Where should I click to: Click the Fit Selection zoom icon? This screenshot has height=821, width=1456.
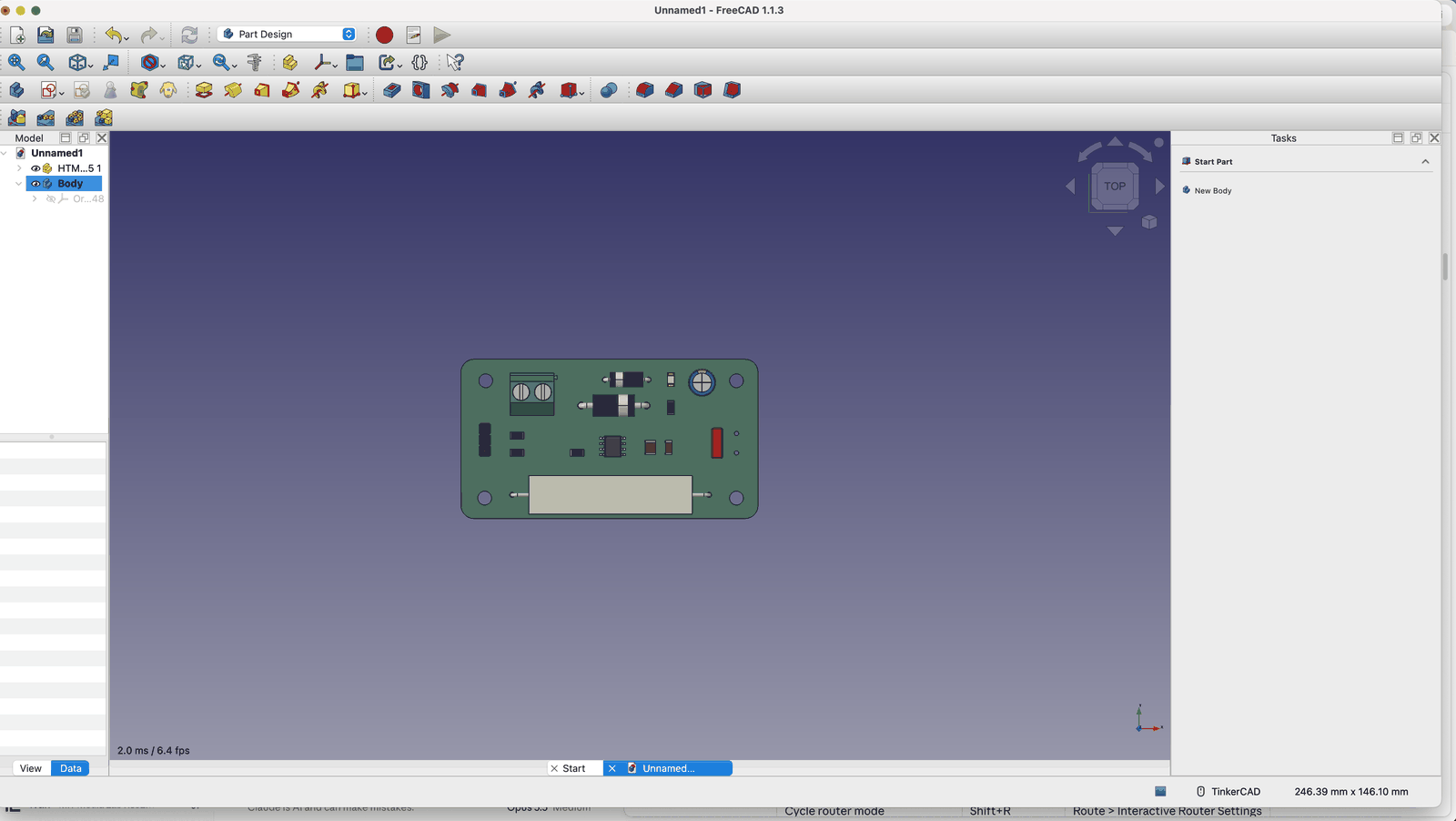click(x=45, y=62)
